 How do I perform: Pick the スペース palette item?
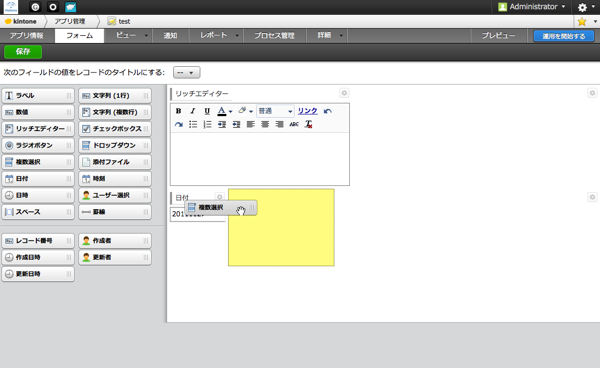pyautogui.click(x=38, y=212)
